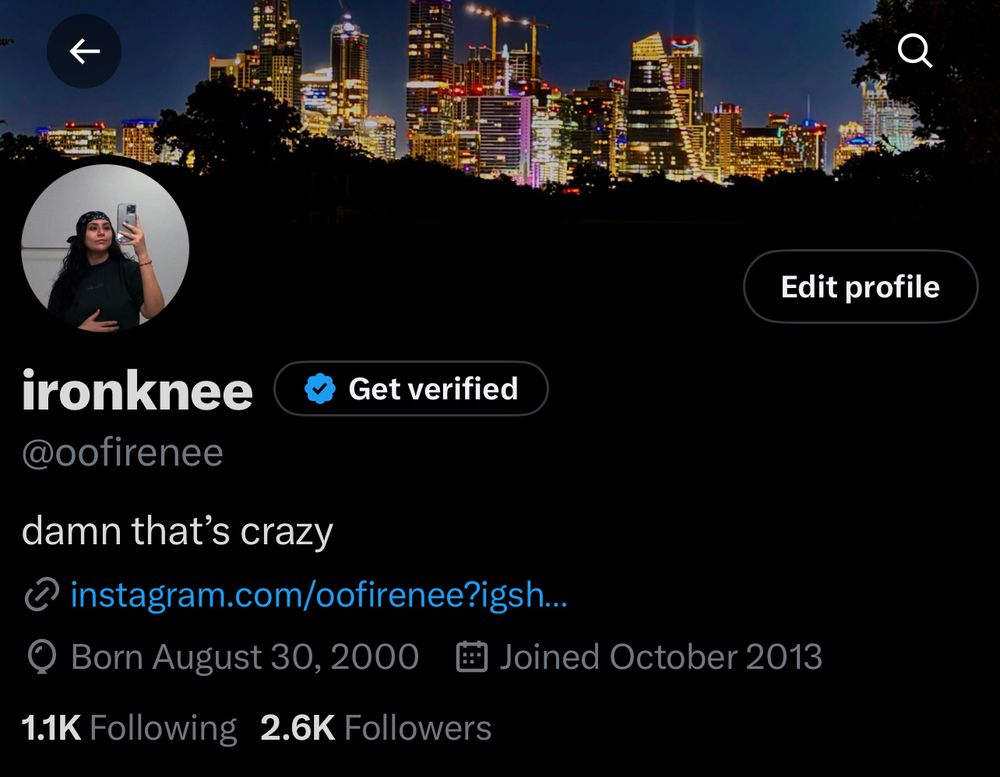Viewport: 1000px width, 777px height.
Task: Click the blue verified badge icon
Action: (320, 388)
